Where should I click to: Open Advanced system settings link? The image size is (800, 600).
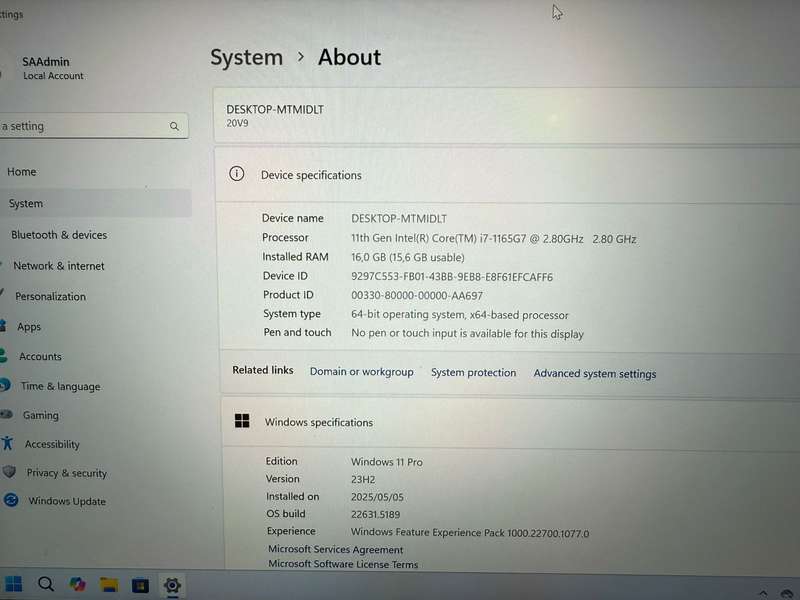coord(595,373)
